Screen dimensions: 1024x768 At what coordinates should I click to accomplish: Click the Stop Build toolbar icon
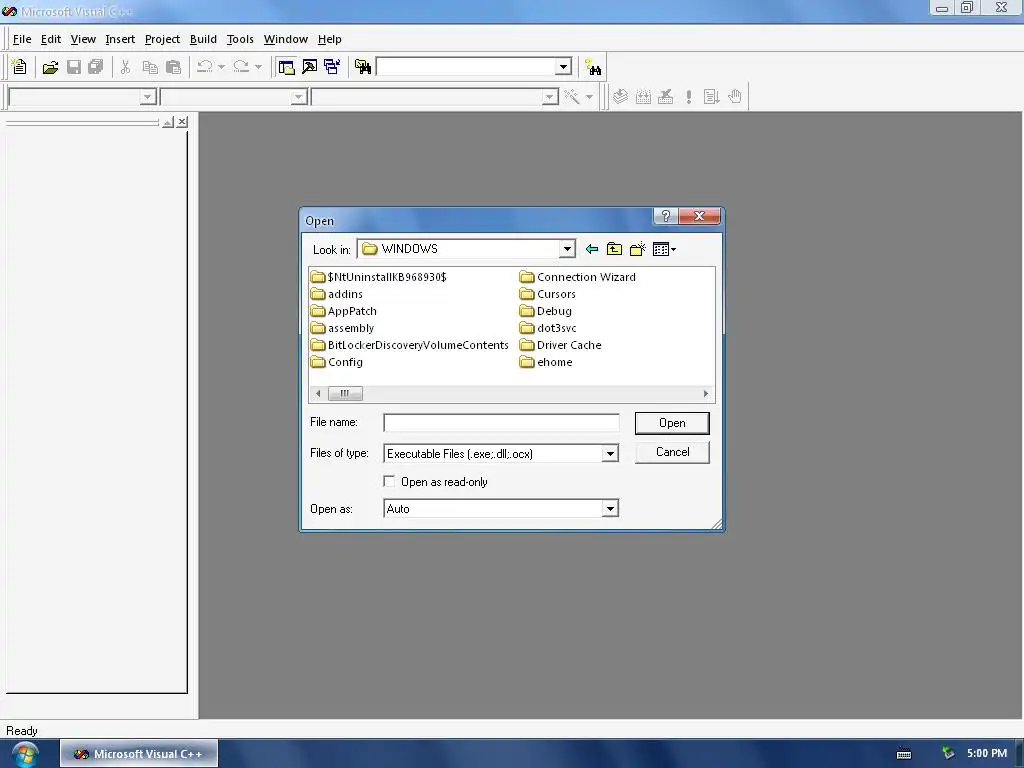coord(665,97)
